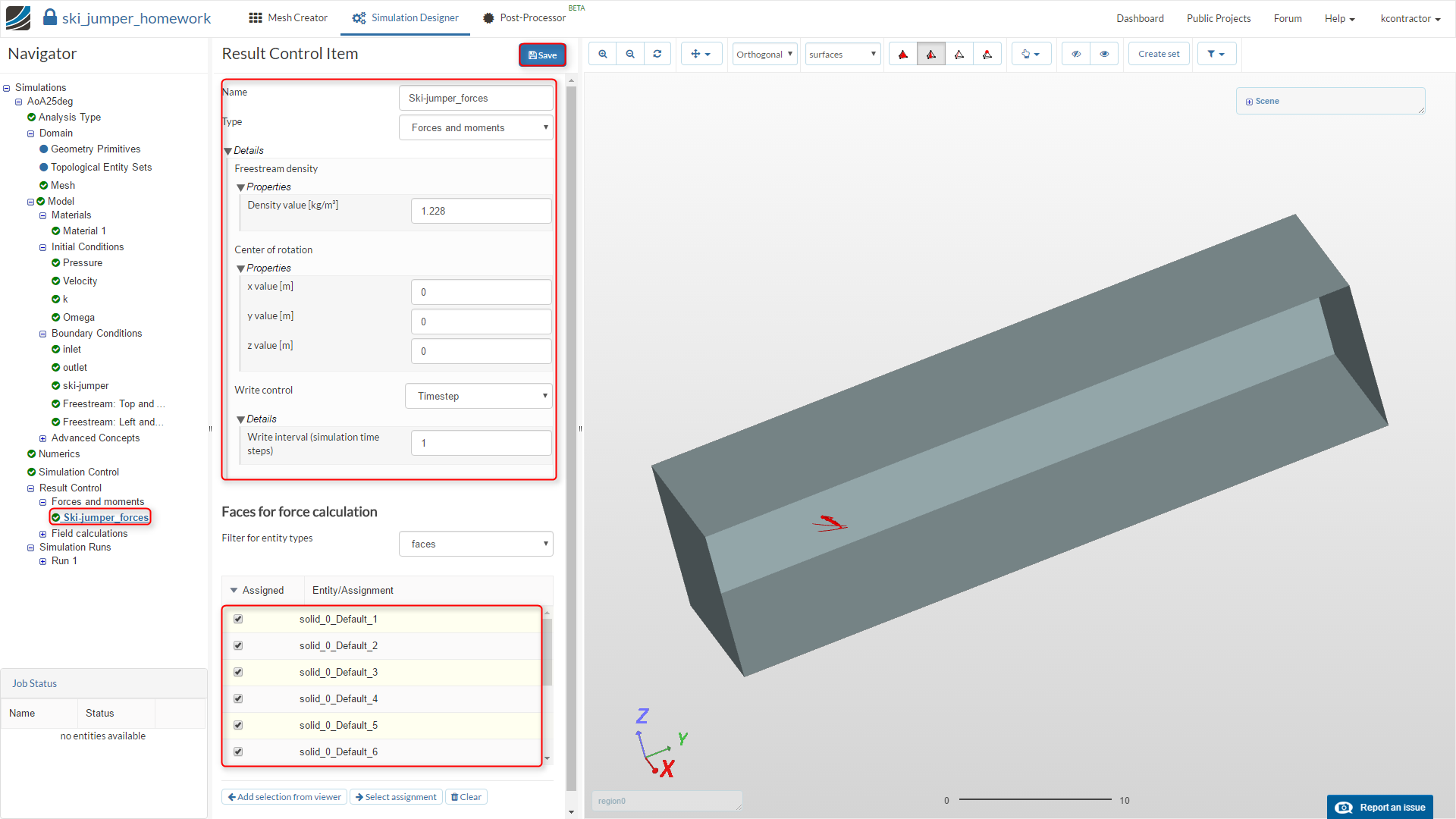This screenshot has height=819, width=1456.
Task: Open the Post-Processor tab
Action: 525,17
